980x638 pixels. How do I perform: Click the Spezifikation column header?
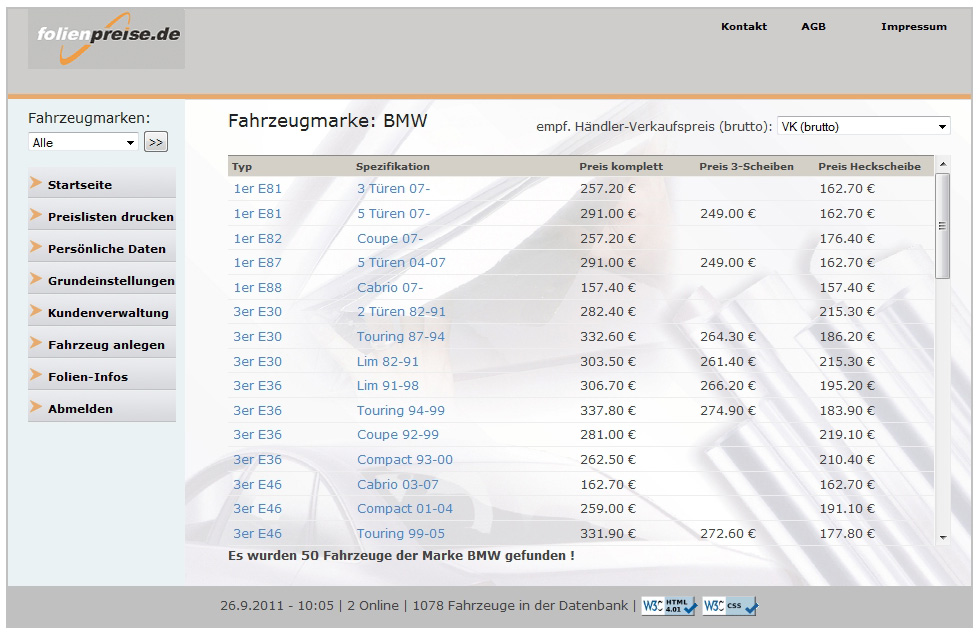click(392, 167)
